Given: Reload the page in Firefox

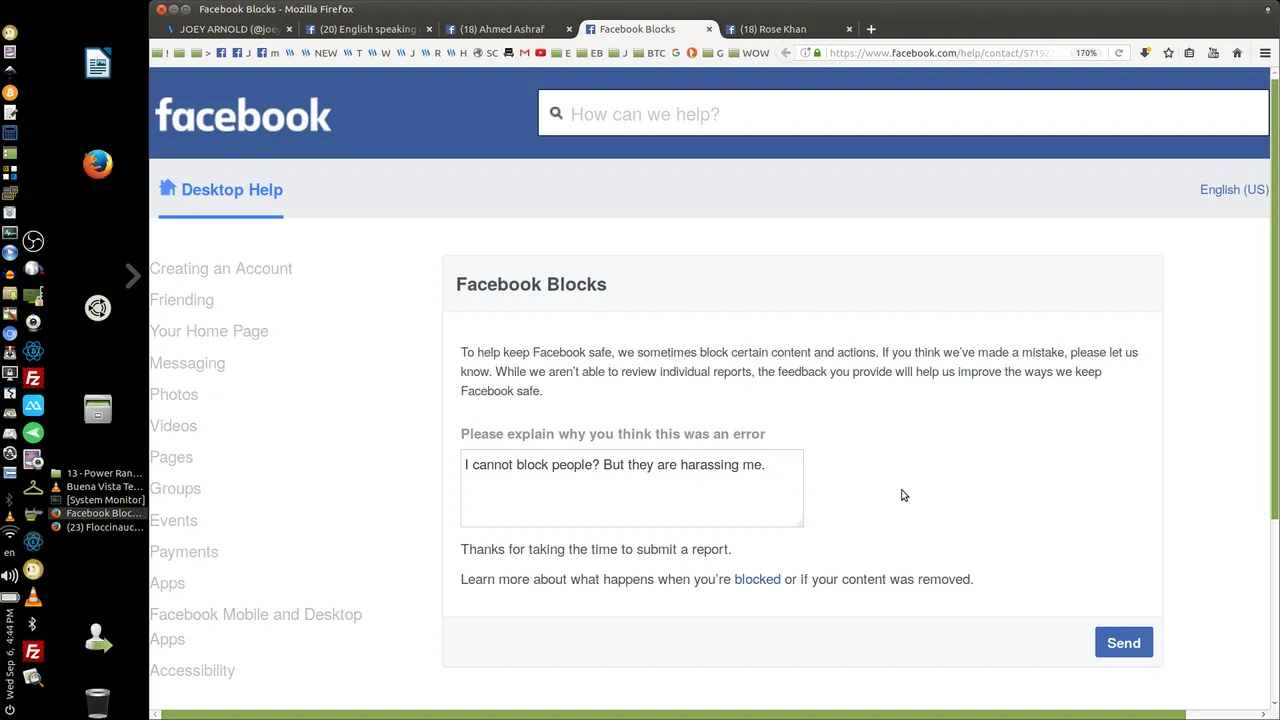Looking at the screenshot, I should point(1119,53).
